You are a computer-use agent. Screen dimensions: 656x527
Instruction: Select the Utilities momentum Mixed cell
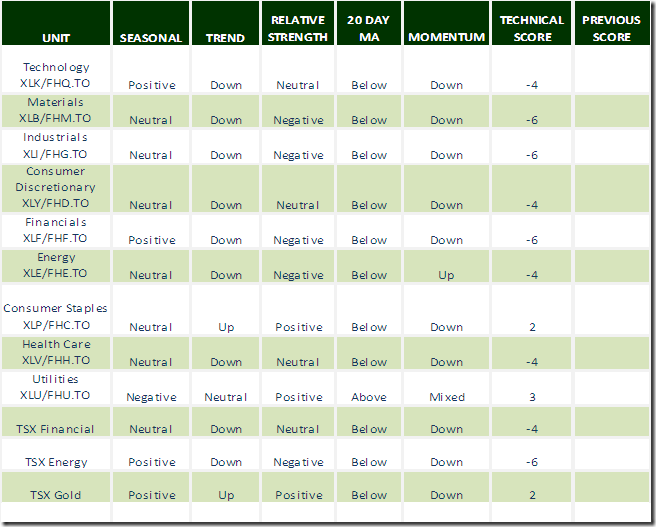[x=446, y=397]
